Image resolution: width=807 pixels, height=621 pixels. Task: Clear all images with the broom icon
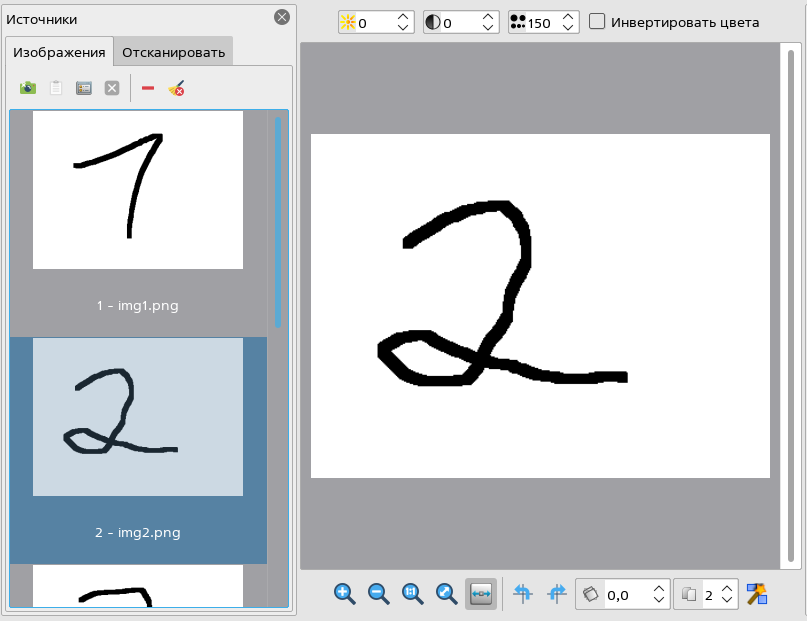pos(177,88)
